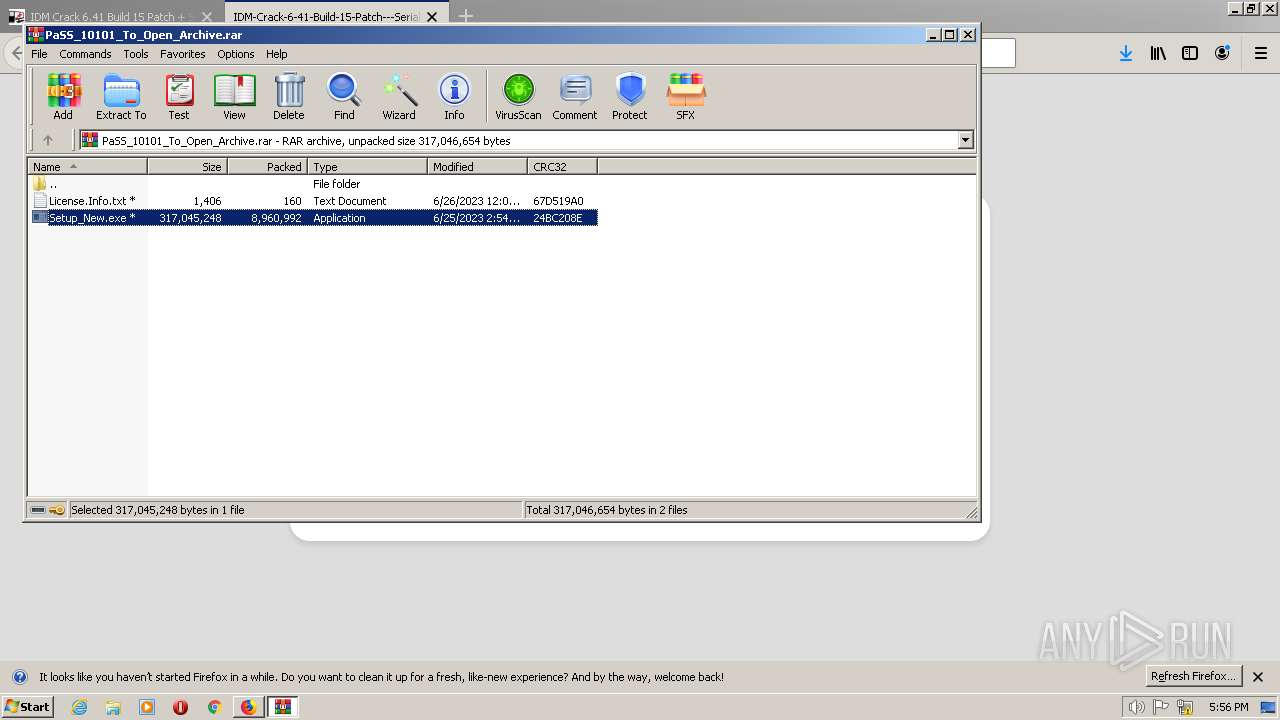The height and width of the screenshot is (720, 1280).
Task: Sort by the Packed column header
Action: click(268, 166)
